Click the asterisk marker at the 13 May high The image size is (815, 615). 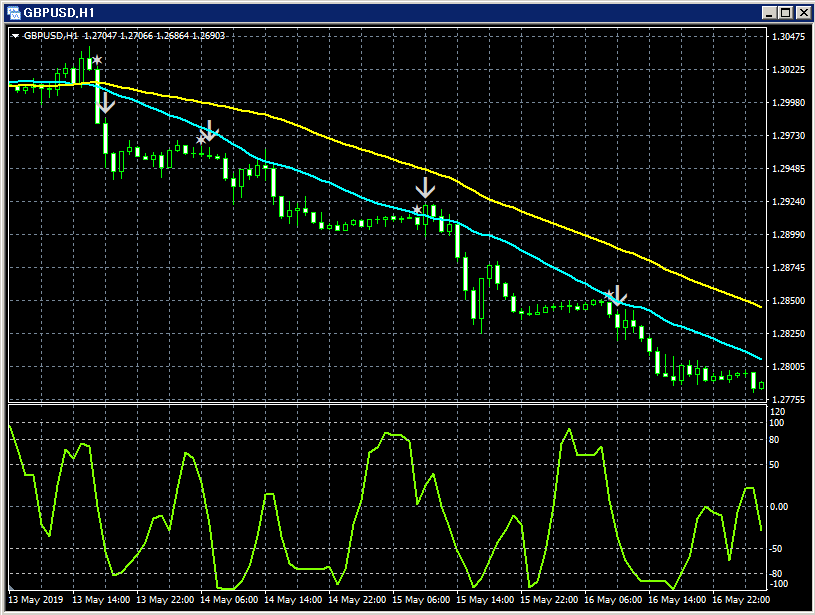[97, 60]
